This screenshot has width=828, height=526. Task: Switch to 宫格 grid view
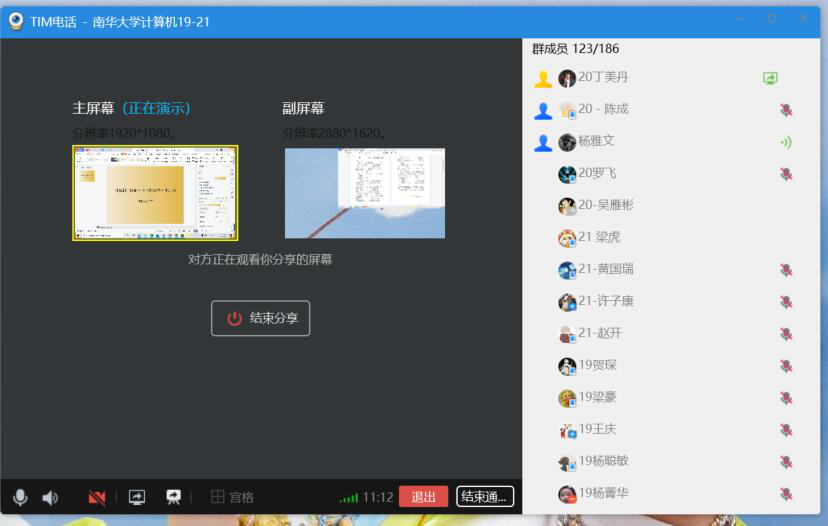click(x=232, y=497)
